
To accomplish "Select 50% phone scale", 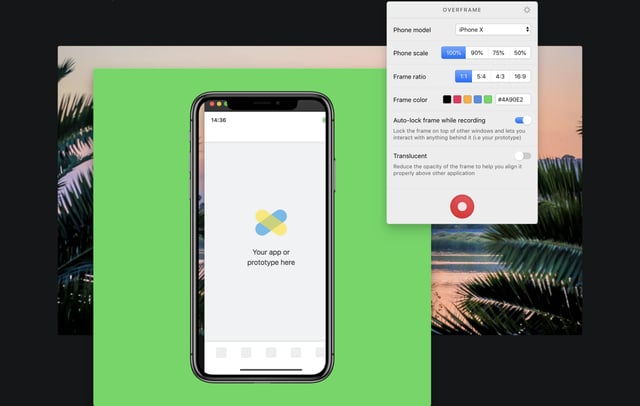I will coord(520,53).
